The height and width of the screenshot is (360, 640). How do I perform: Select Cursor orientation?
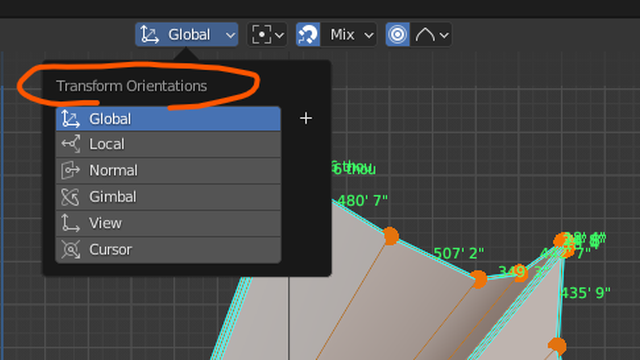(168, 249)
